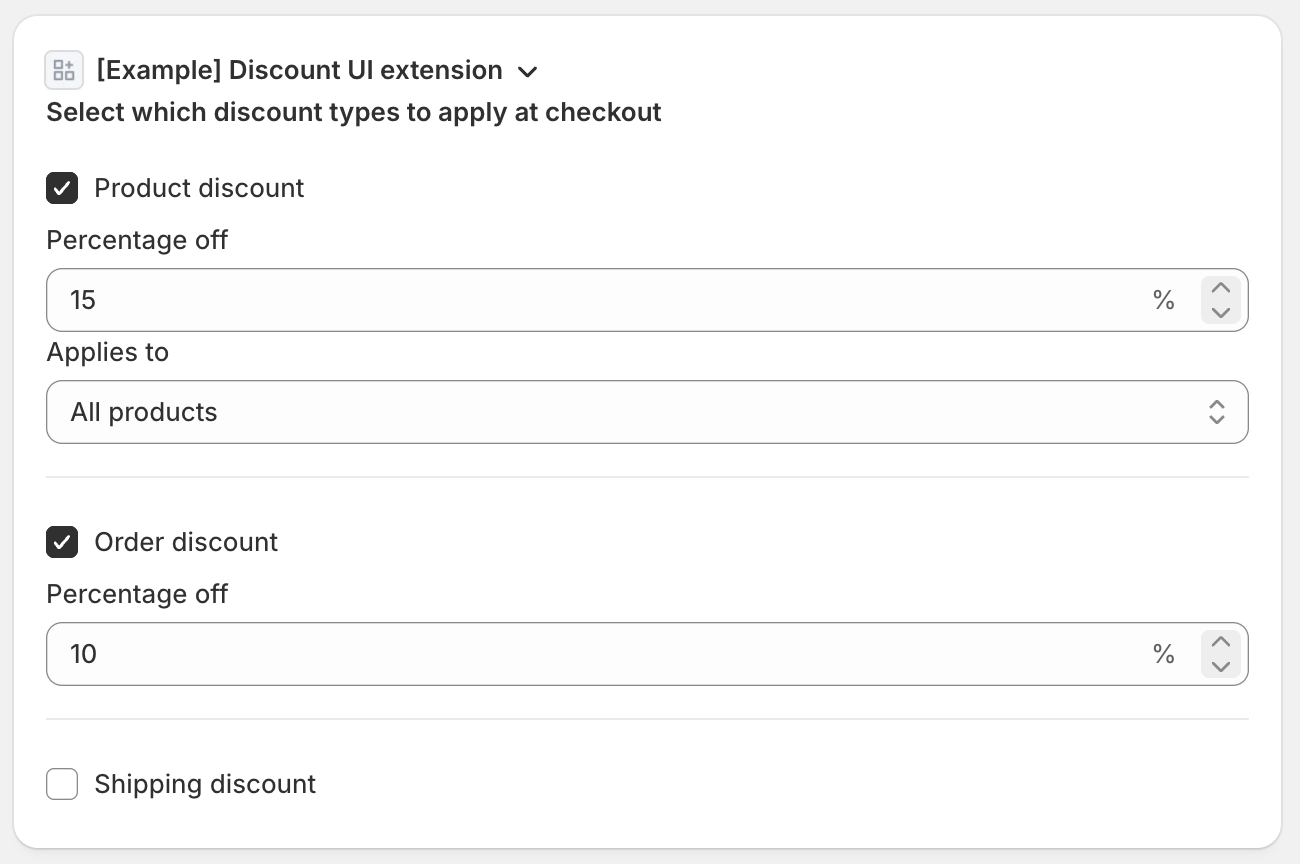Click the stepper down arrow for product discount percentage
Screen dimensions: 1300x864
(x=1221, y=313)
